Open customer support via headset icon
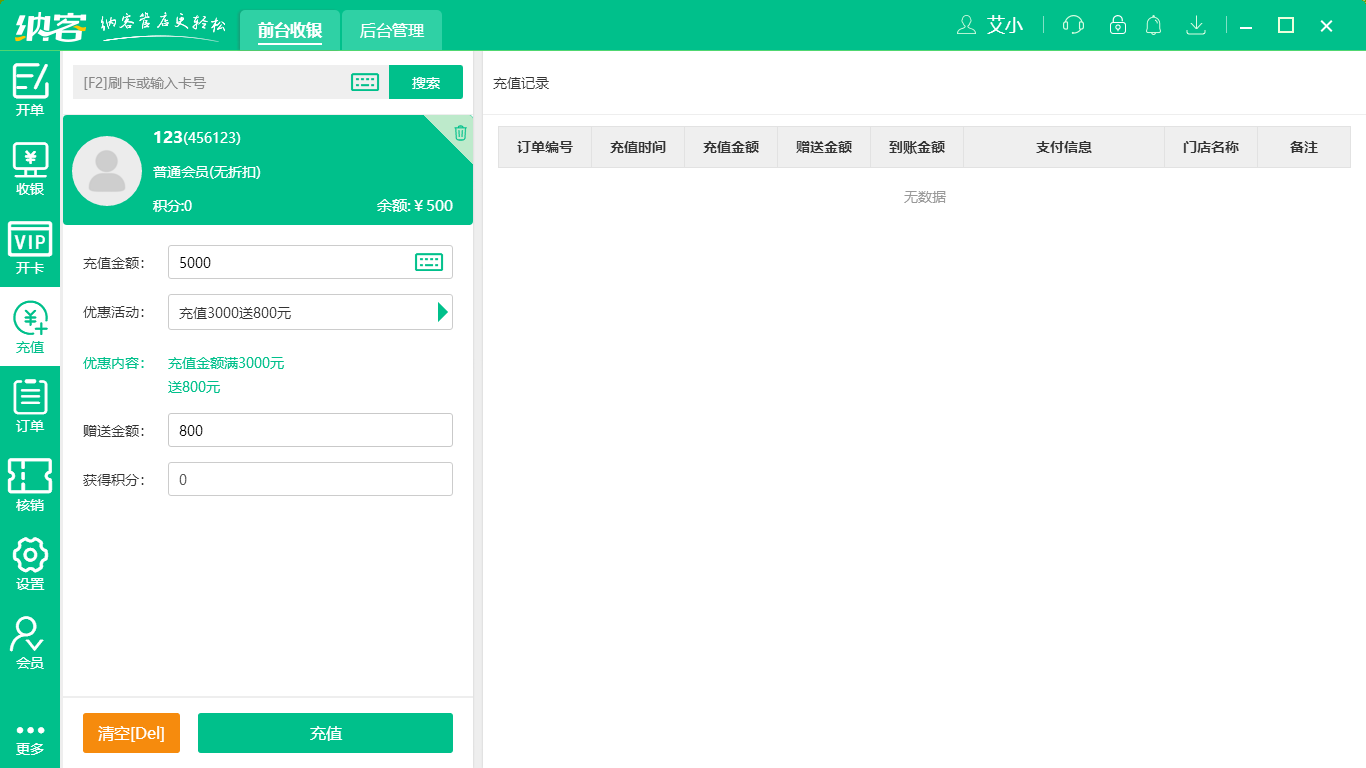Viewport: 1366px width, 768px height. pos(1073,25)
